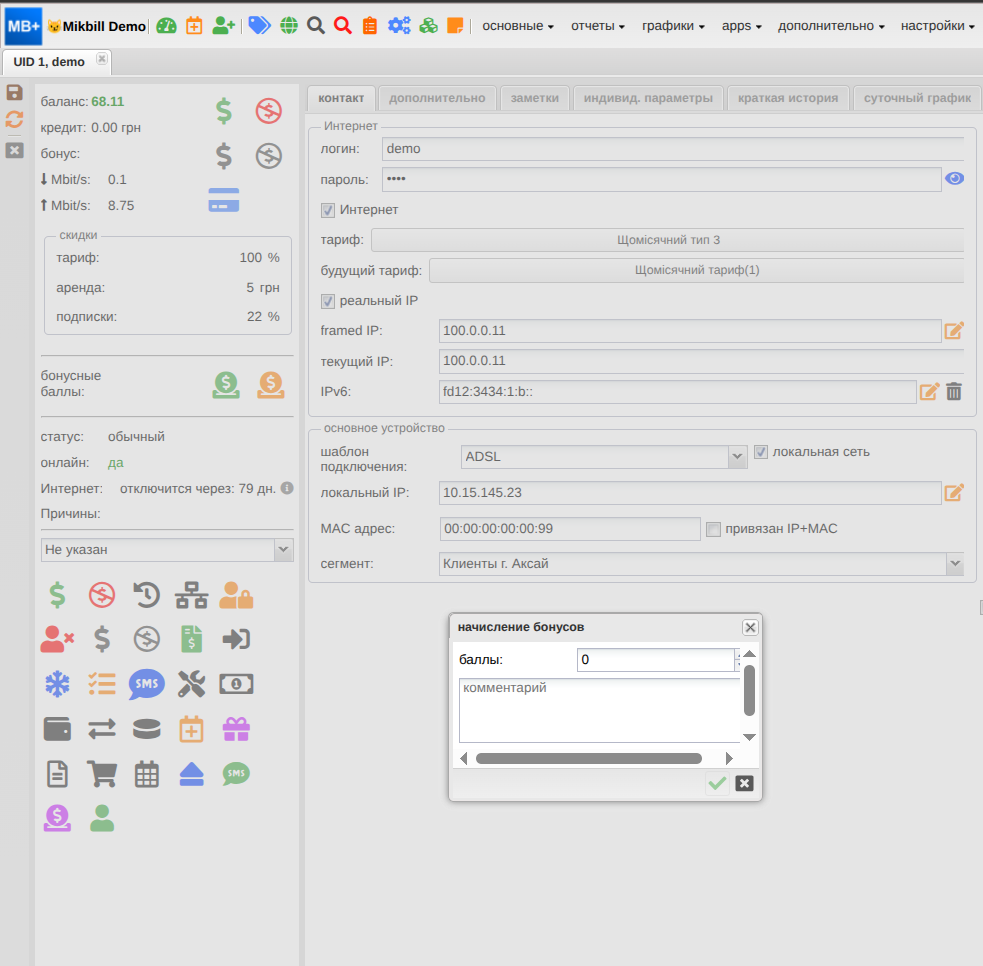This screenshot has width=983, height=966.
Task: Open the blue gears settings icon
Action: (399, 26)
